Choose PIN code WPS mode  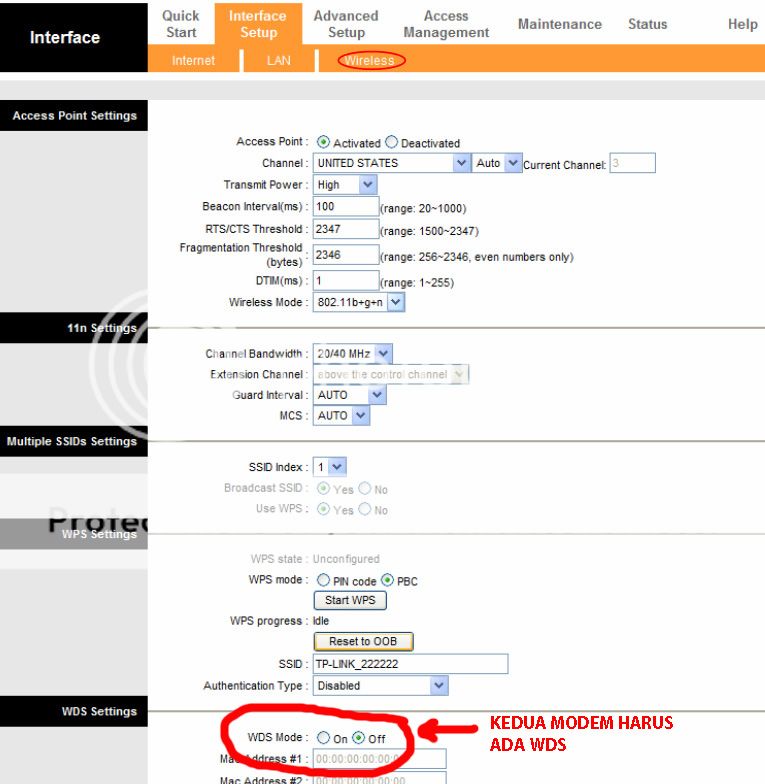(x=324, y=580)
